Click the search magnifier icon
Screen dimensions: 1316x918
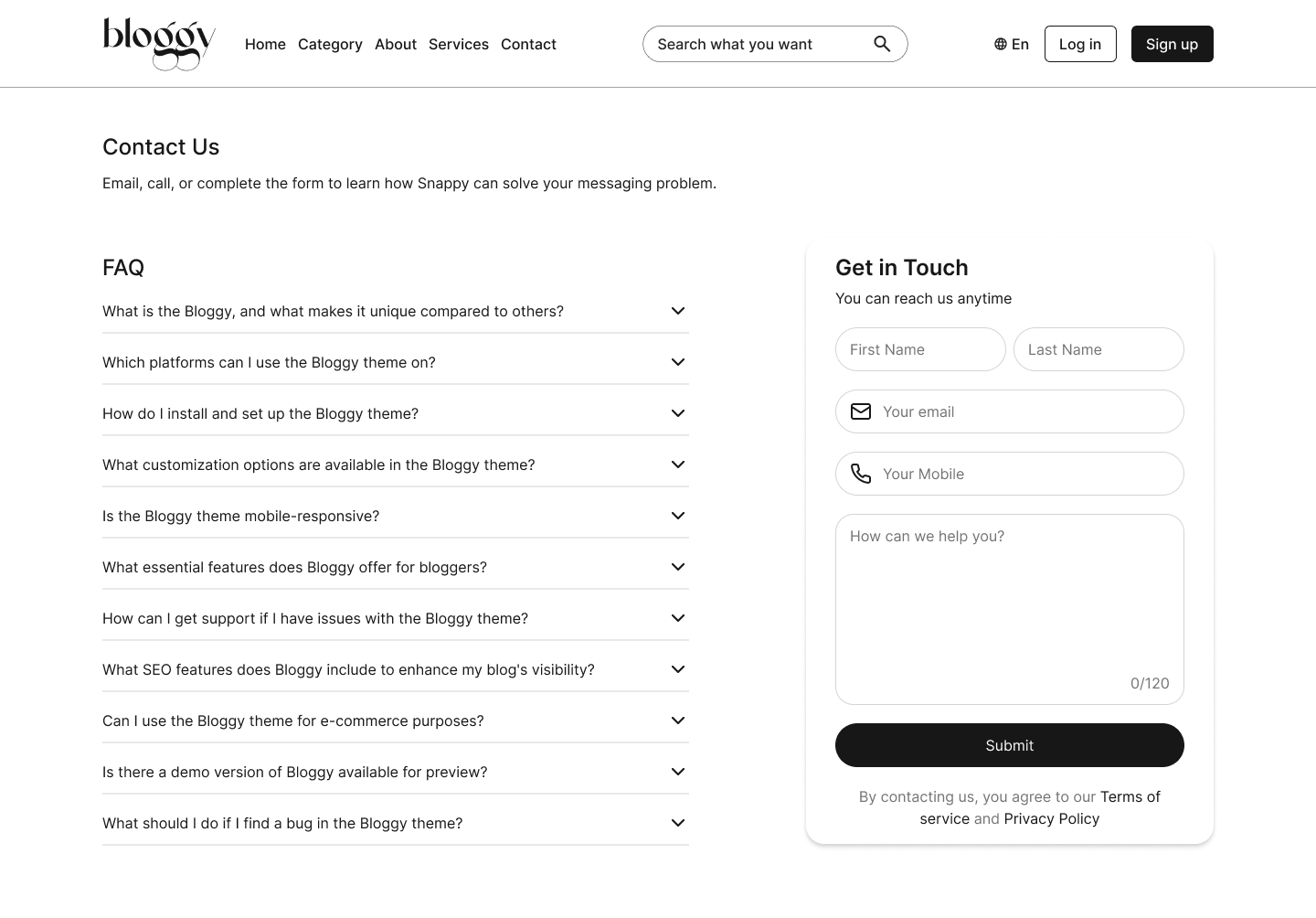(x=881, y=43)
